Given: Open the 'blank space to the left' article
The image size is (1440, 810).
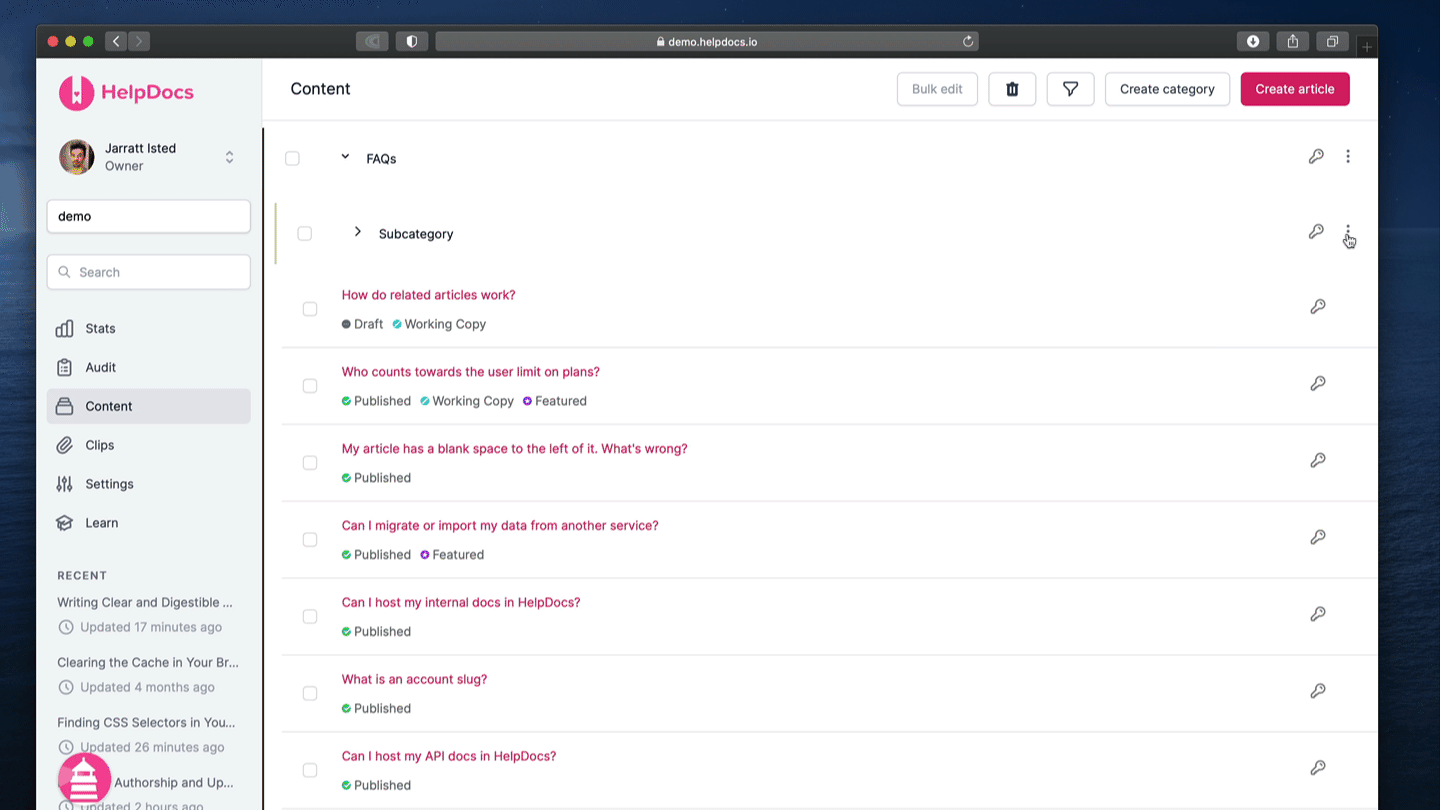Looking at the screenshot, I should click(x=514, y=449).
